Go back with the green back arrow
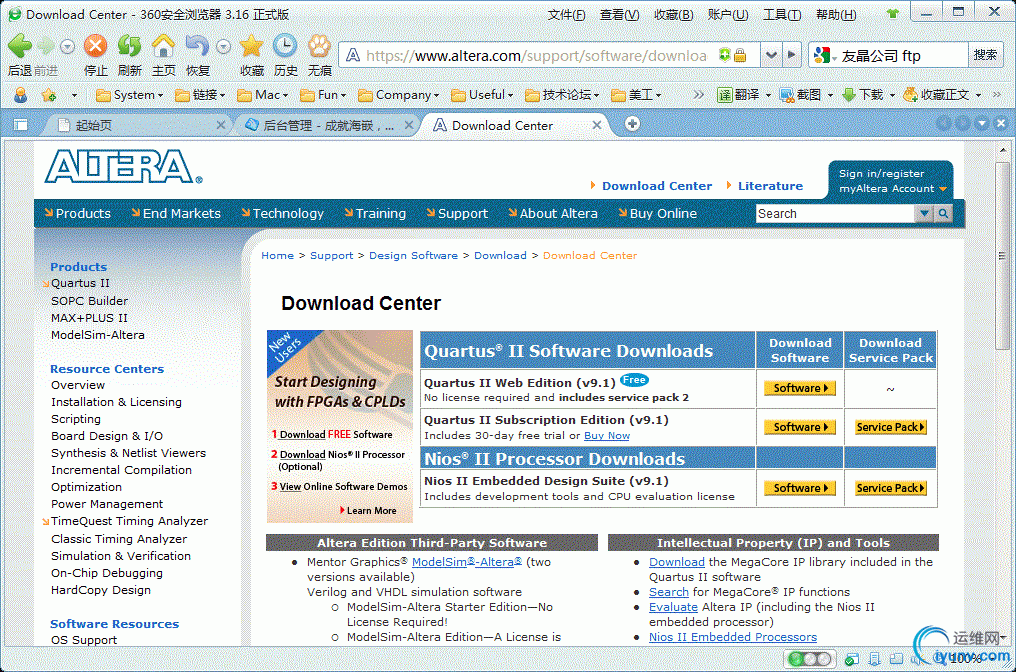The height and width of the screenshot is (672, 1016). click(19, 46)
